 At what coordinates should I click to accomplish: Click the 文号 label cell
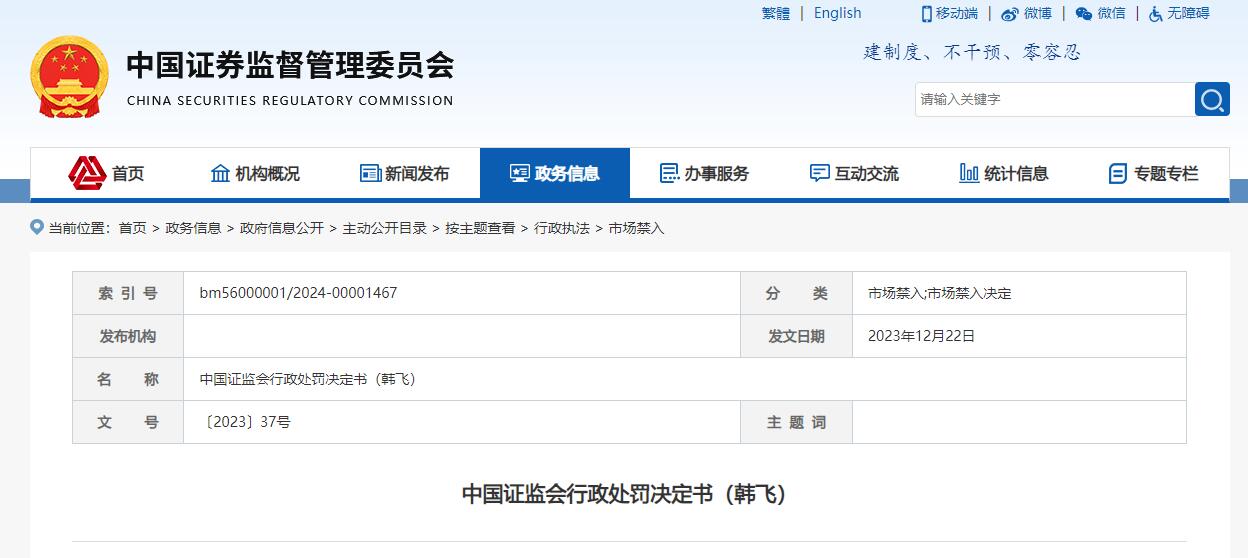pos(128,422)
